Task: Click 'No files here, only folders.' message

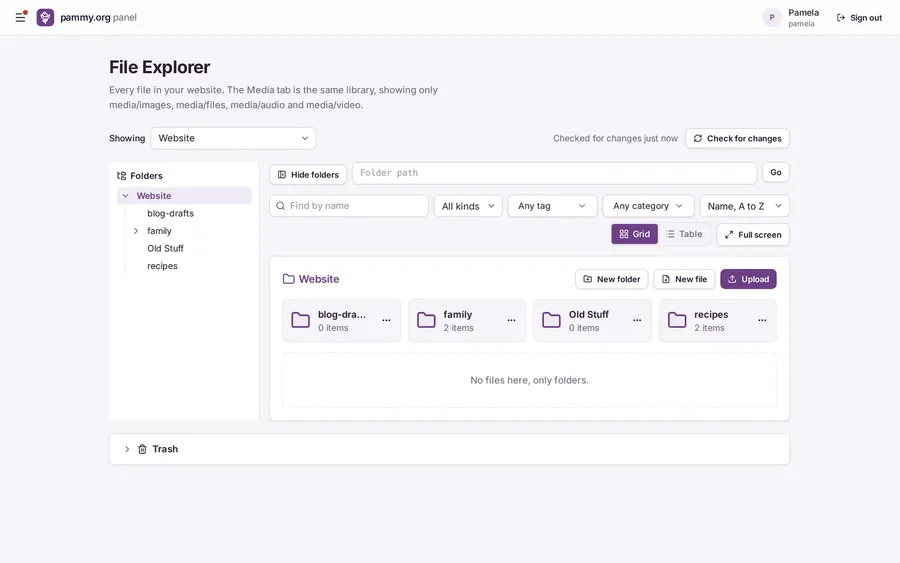Action: click(529, 380)
